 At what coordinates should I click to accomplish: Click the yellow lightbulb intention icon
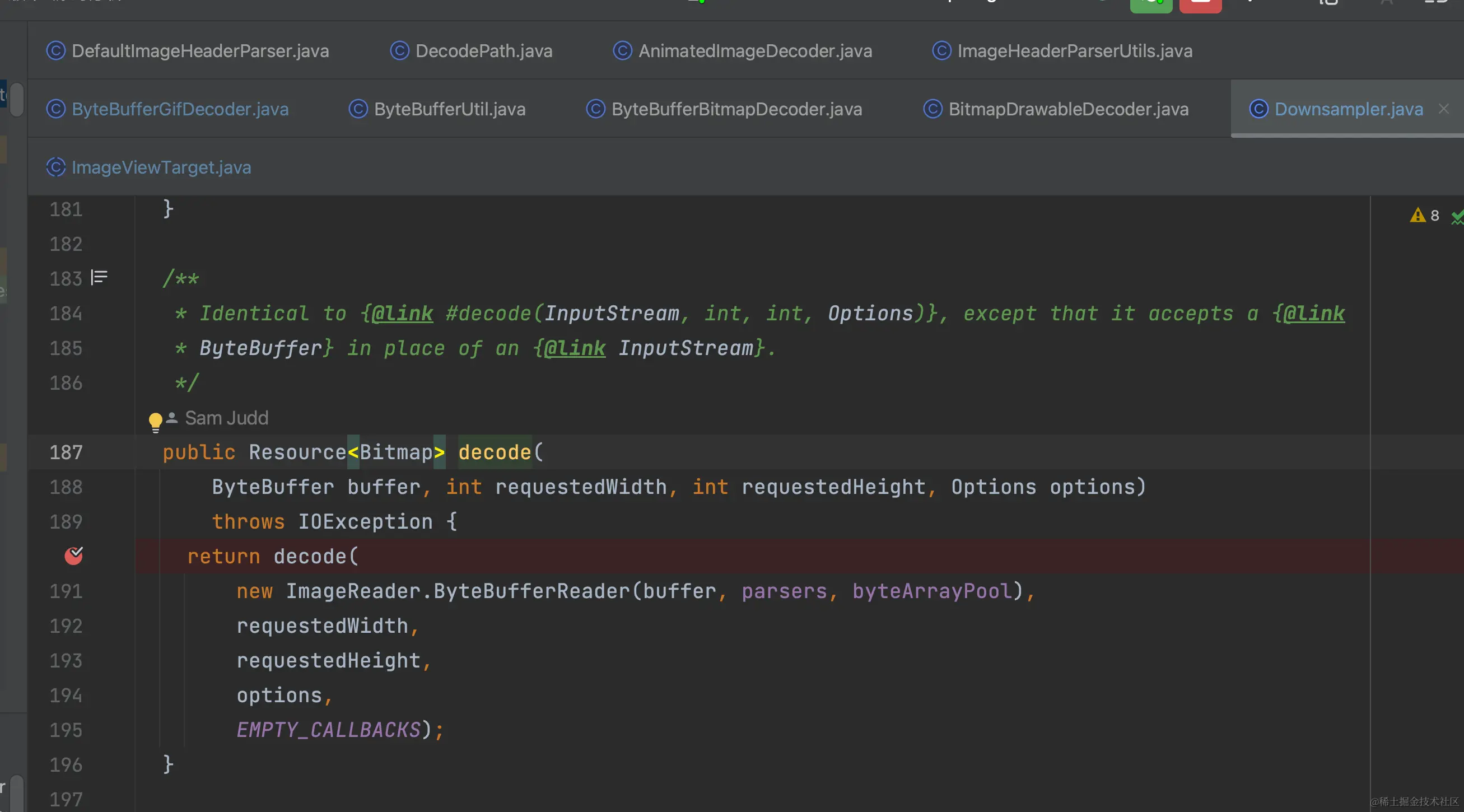tap(155, 422)
